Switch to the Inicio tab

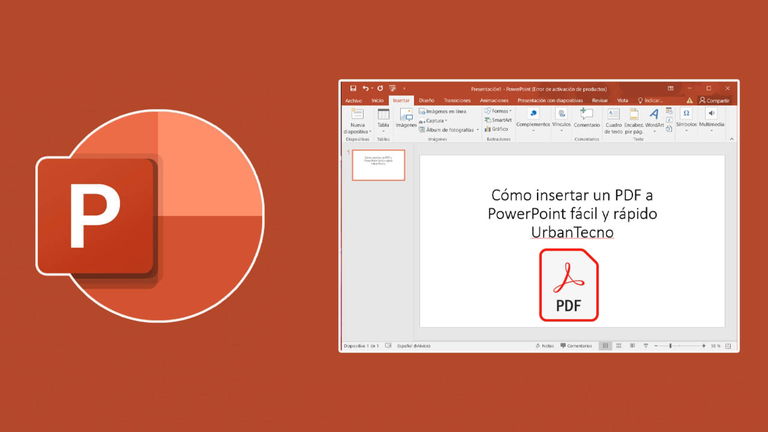378,100
